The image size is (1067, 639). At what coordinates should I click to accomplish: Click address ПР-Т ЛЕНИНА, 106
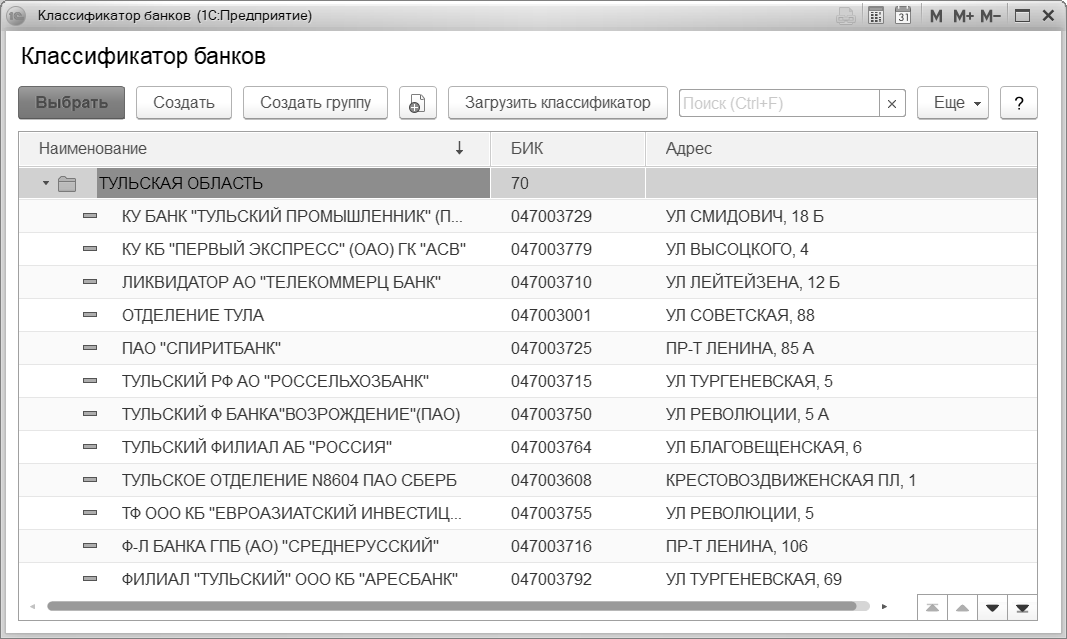(x=736, y=546)
